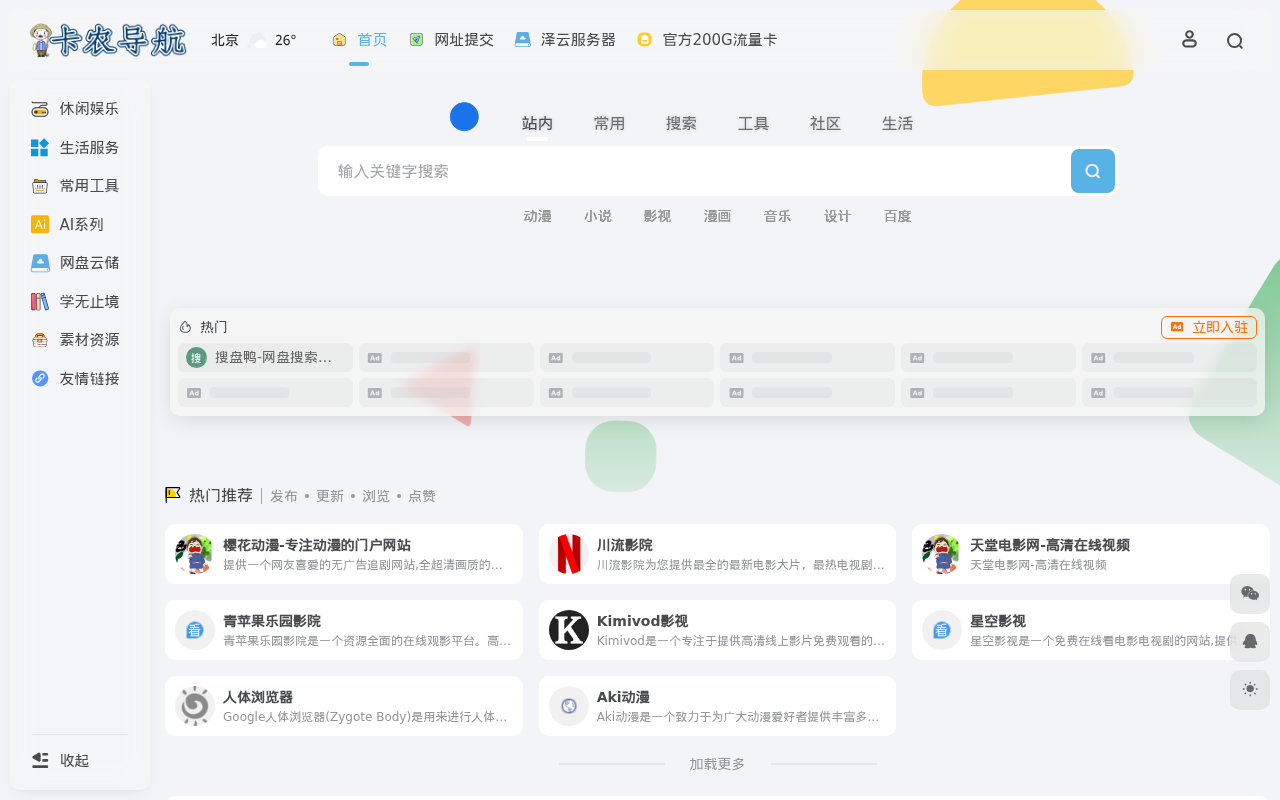Open the AI系列 sidebar category
This screenshot has height=800, width=1280.
point(80,224)
